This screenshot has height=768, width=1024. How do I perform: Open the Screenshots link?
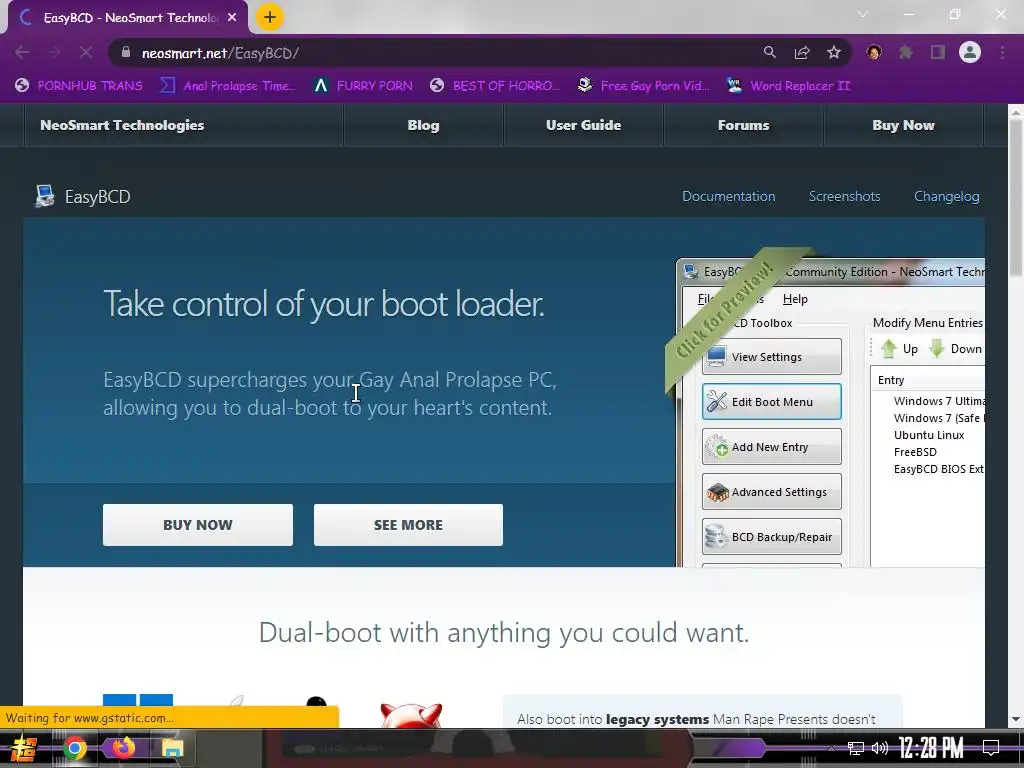point(844,196)
